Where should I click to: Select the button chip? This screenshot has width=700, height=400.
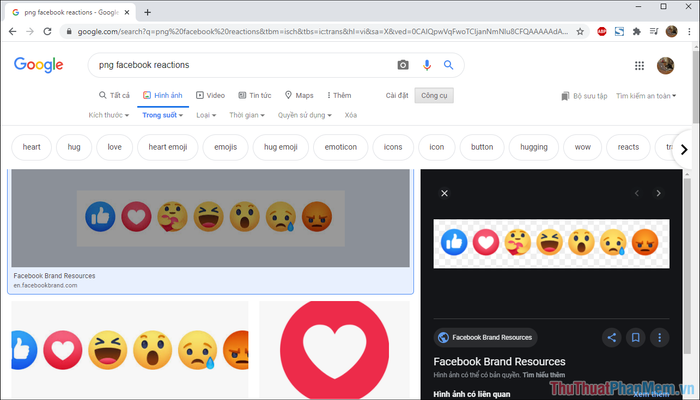[x=482, y=147]
